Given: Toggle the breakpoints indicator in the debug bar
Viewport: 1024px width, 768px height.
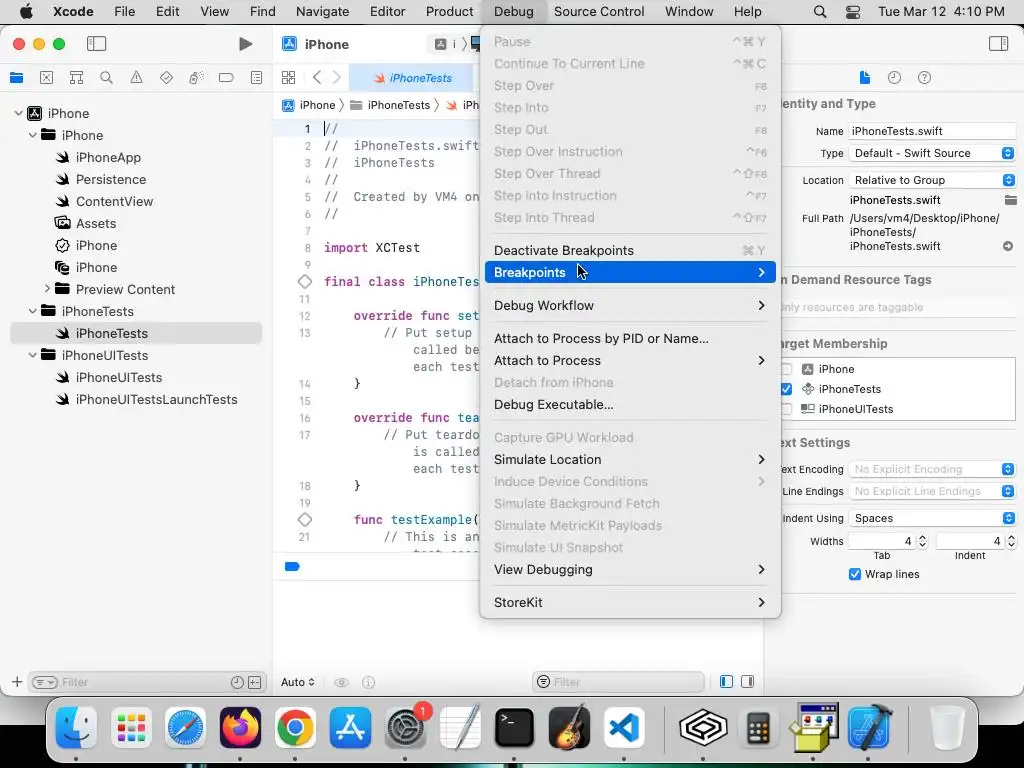Looking at the screenshot, I should [292, 566].
